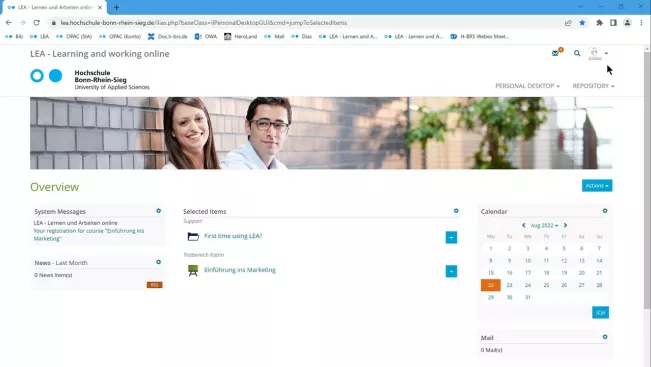Reload the current page

pyautogui.click(x=37, y=23)
